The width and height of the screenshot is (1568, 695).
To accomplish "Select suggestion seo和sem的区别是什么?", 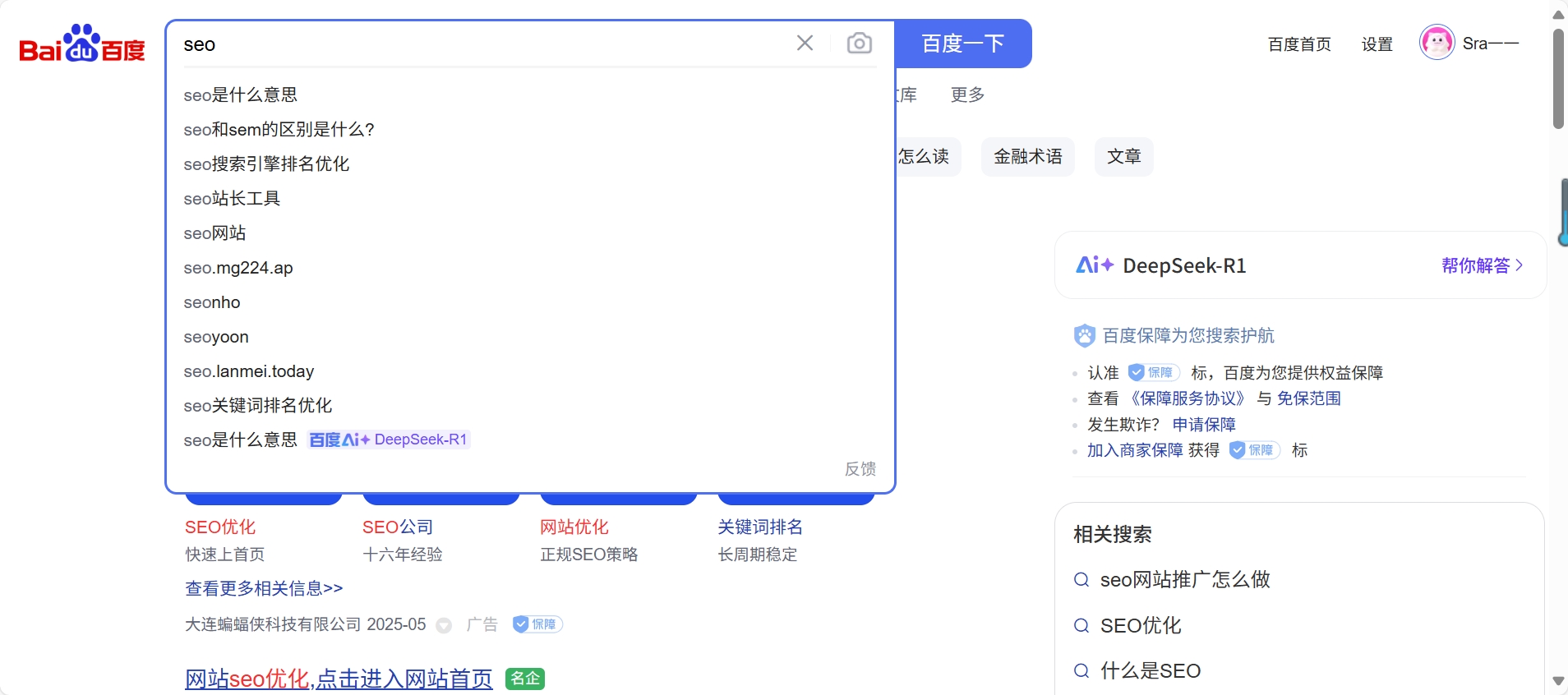I will coord(279,130).
